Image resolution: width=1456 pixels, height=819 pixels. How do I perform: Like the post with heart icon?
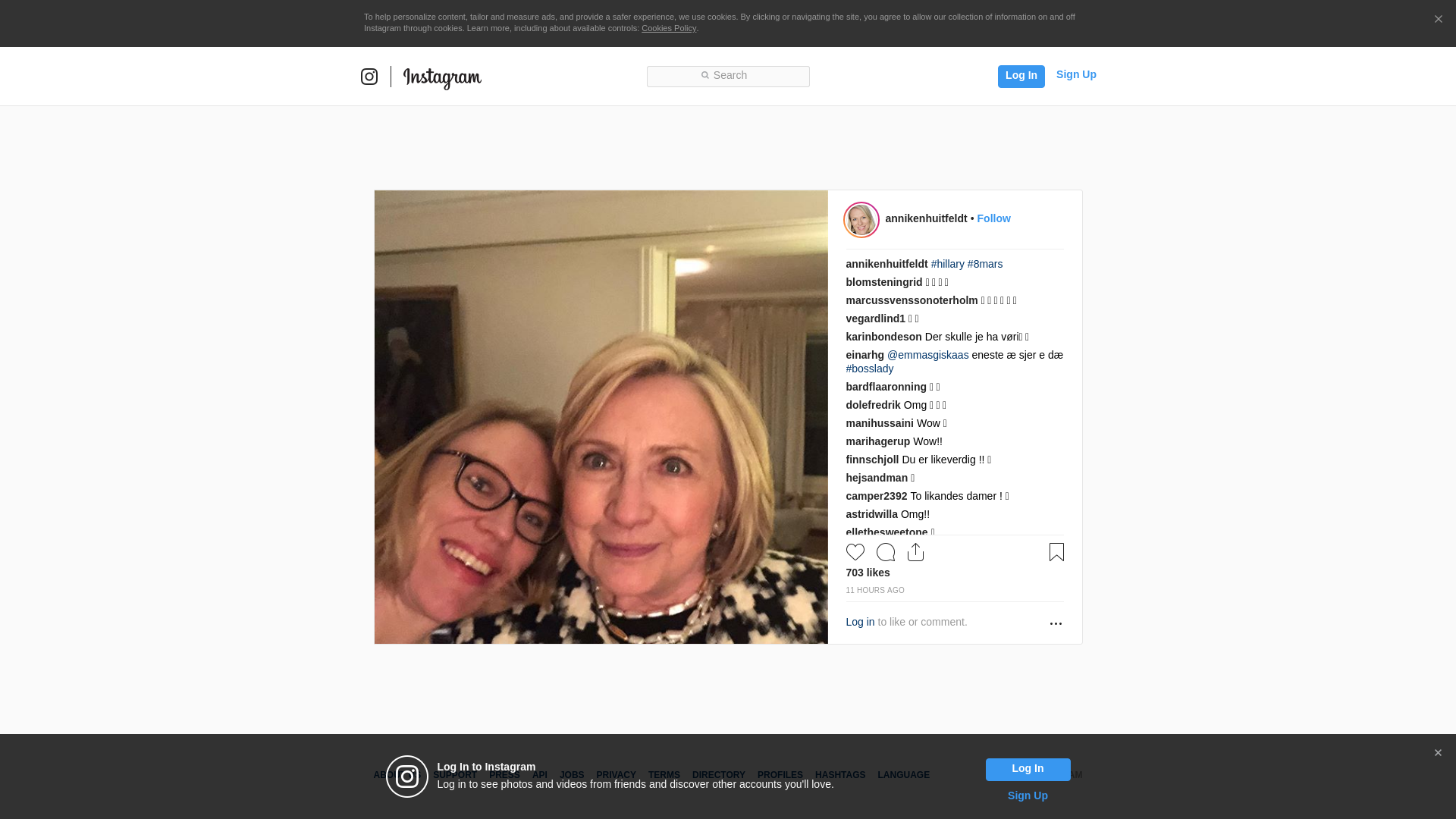(x=855, y=552)
